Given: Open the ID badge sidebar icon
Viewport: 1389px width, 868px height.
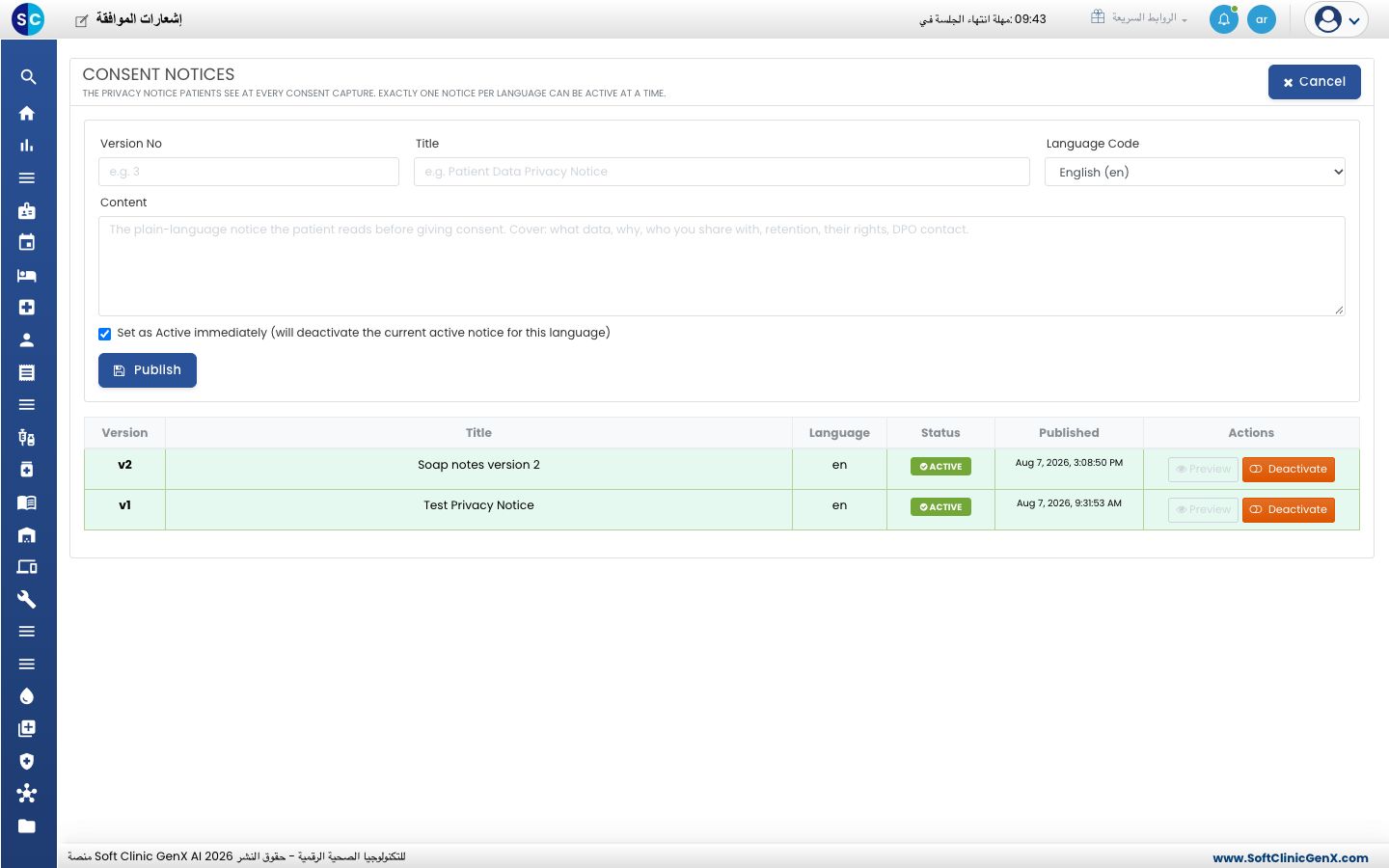Looking at the screenshot, I should (27, 210).
